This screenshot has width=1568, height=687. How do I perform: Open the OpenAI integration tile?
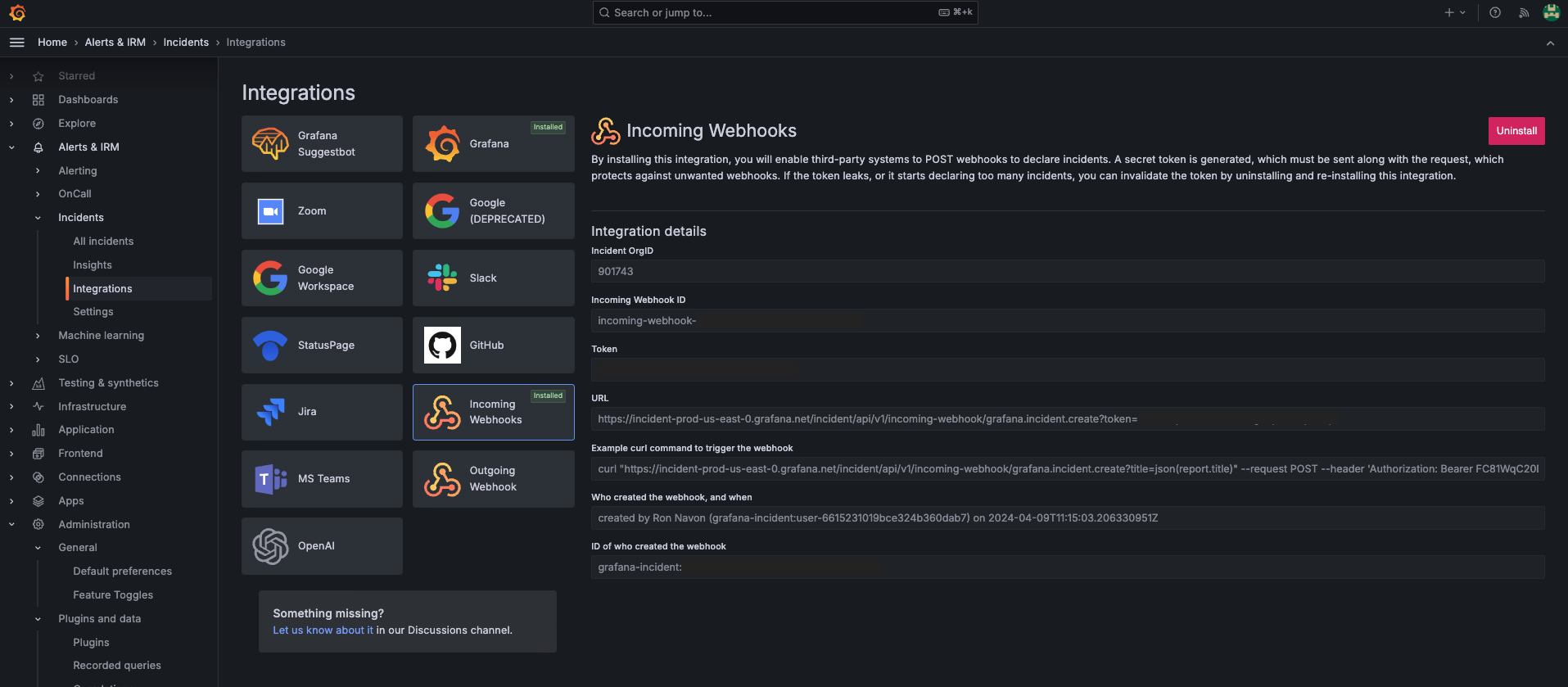[322, 546]
